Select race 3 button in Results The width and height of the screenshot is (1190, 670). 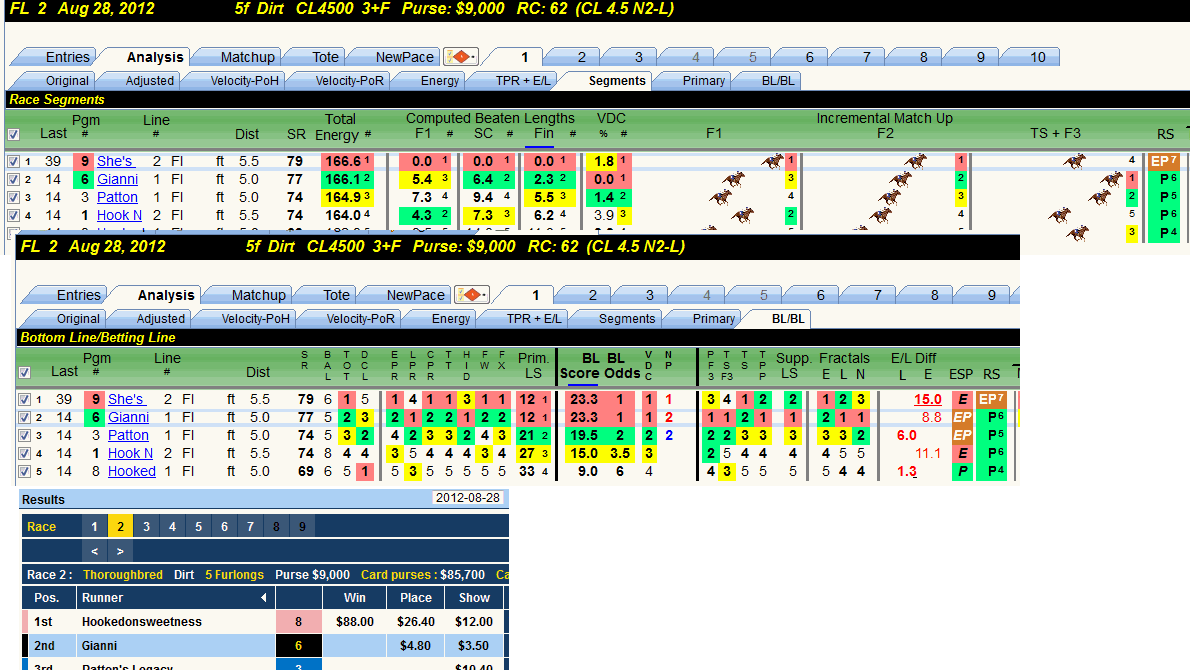pos(146,527)
